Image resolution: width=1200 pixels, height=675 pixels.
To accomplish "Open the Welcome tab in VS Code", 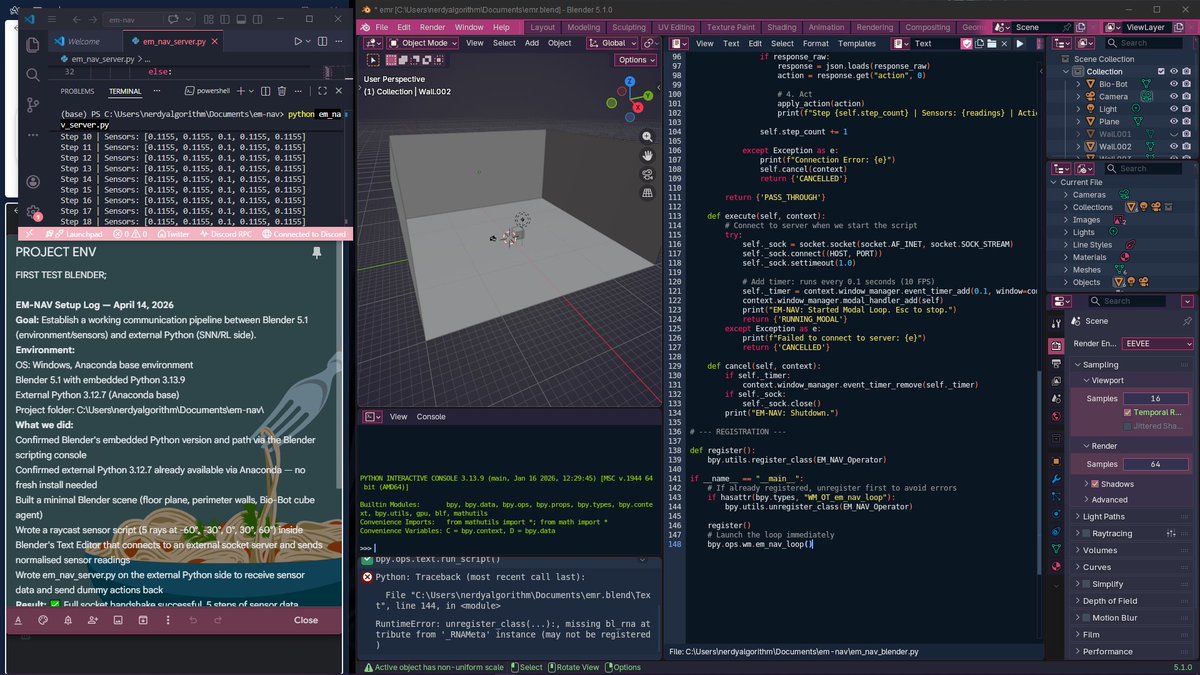I will click(x=84, y=41).
